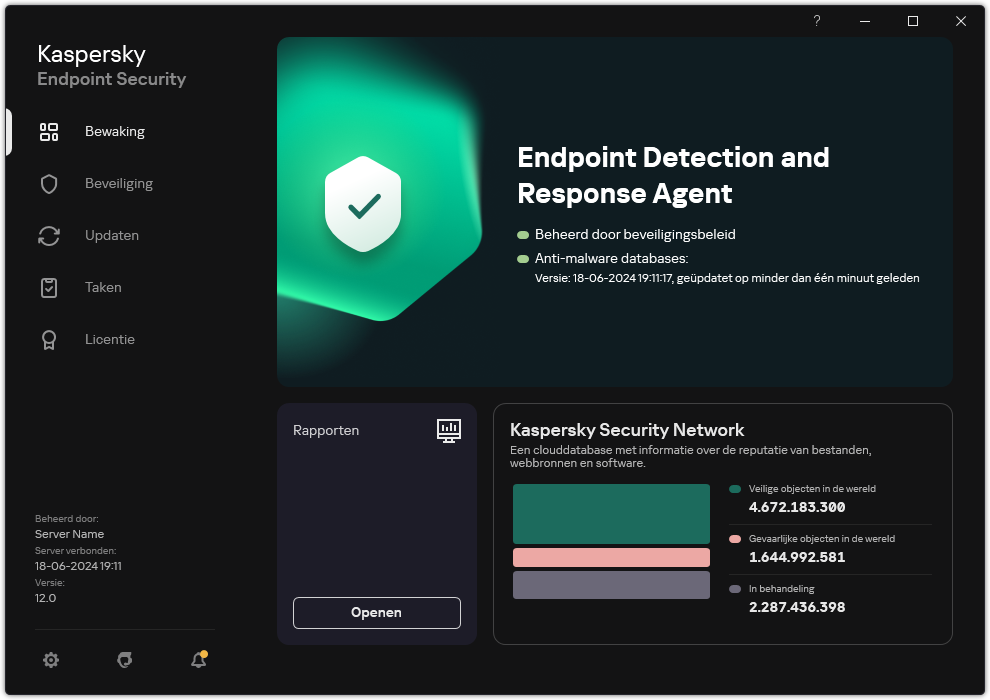Image resolution: width=990 pixels, height=700 pixels.
Task: Maximize the Kaspersky window
Action: tap(913, 21)
